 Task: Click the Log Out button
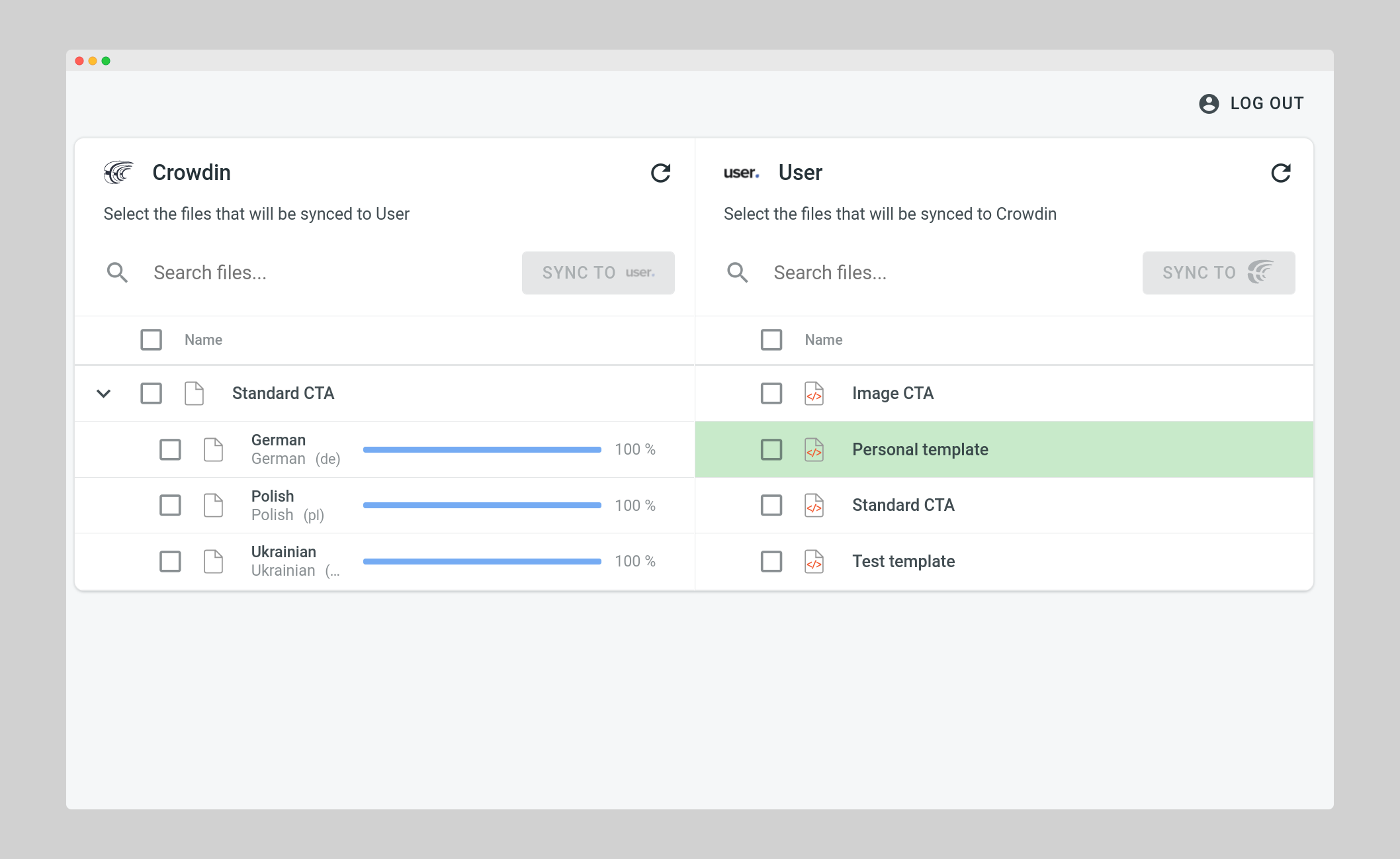click(1251, 104)
